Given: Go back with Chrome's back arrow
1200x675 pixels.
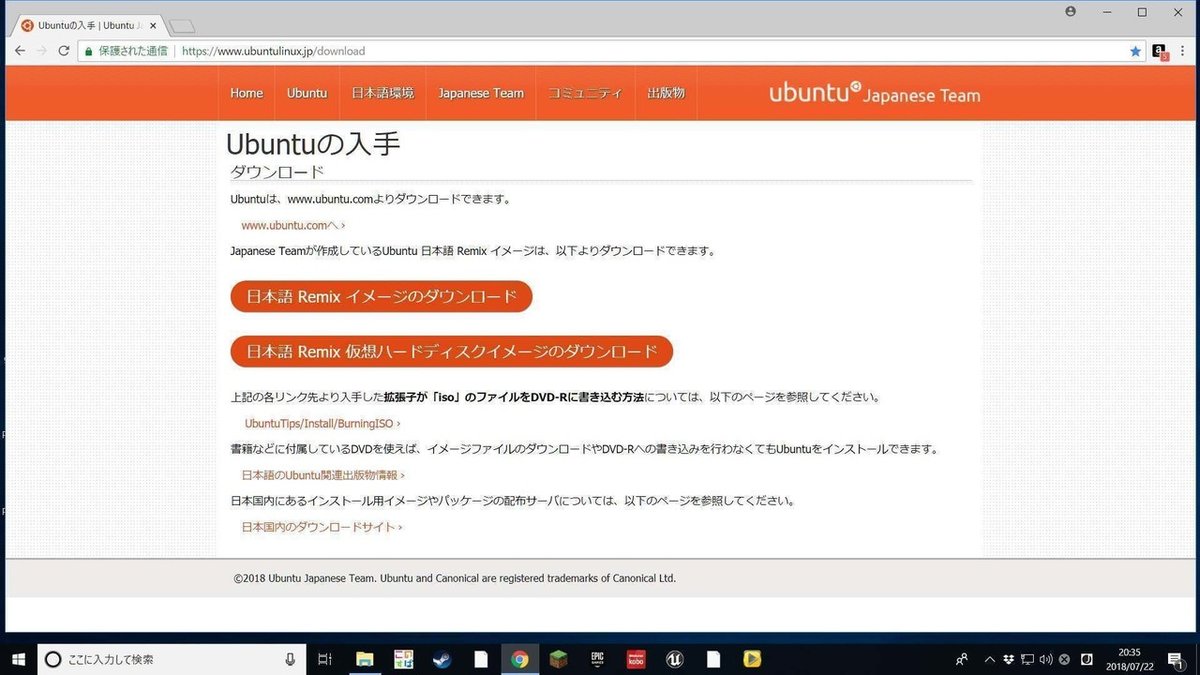Looking at the screenshot, I should coord(20,51).
